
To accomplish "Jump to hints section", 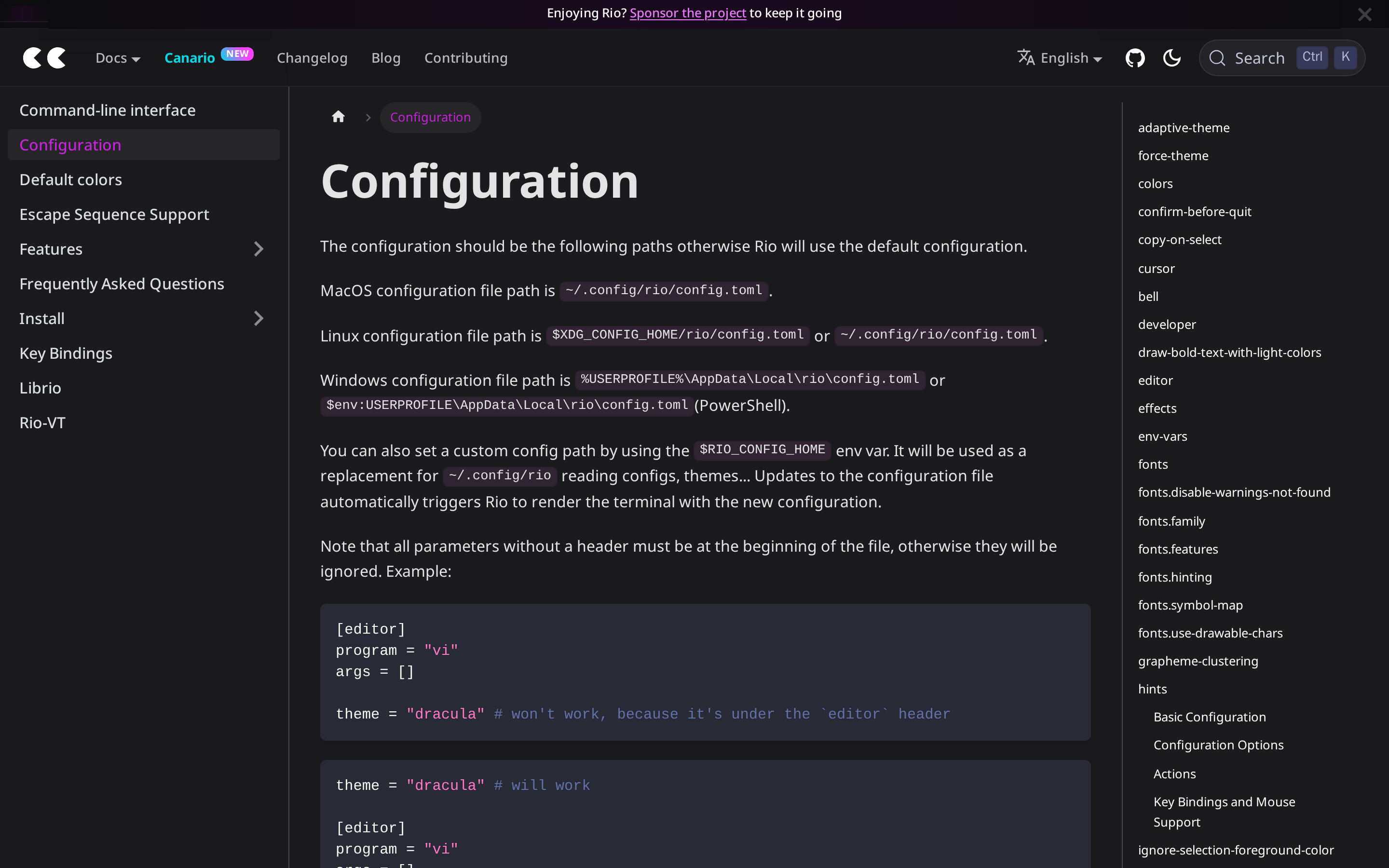I will pos(1152,689).
